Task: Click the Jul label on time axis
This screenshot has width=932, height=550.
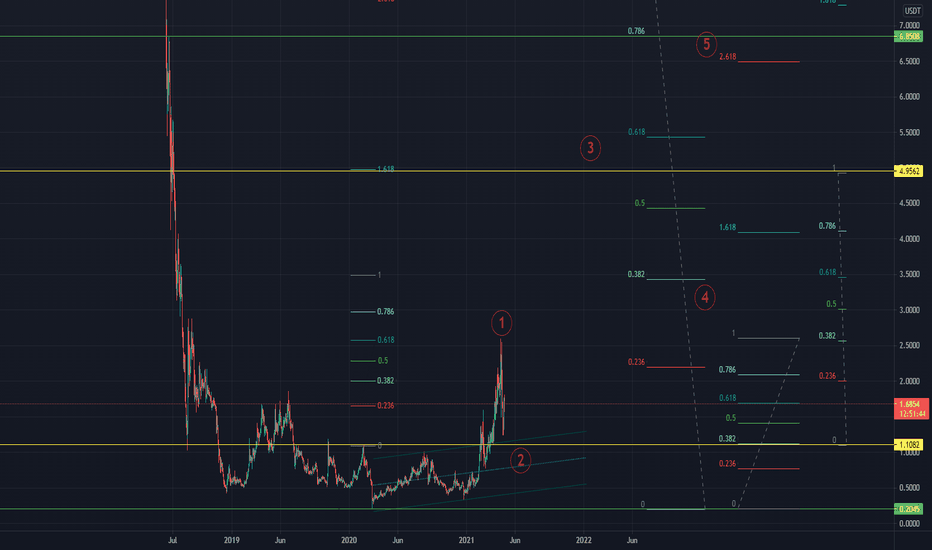Action: (x=172, y=540)
